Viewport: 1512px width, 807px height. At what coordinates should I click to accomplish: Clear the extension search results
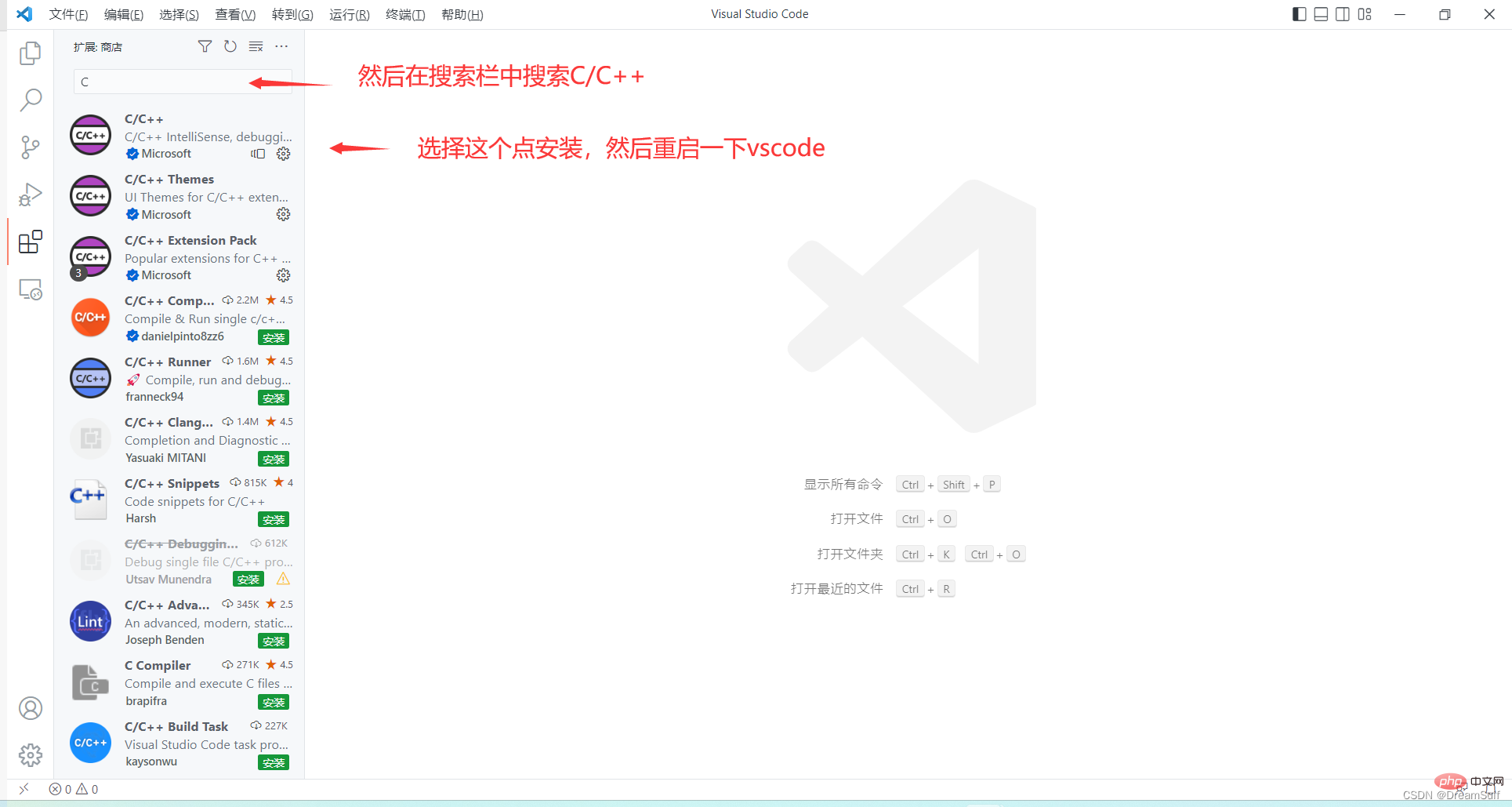(x=256, y=46)
